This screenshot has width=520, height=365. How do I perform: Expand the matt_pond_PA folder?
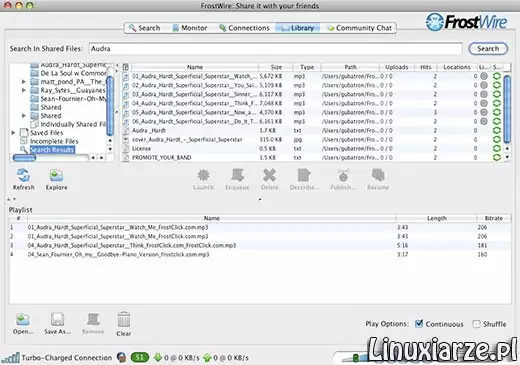tap(24, 81)
